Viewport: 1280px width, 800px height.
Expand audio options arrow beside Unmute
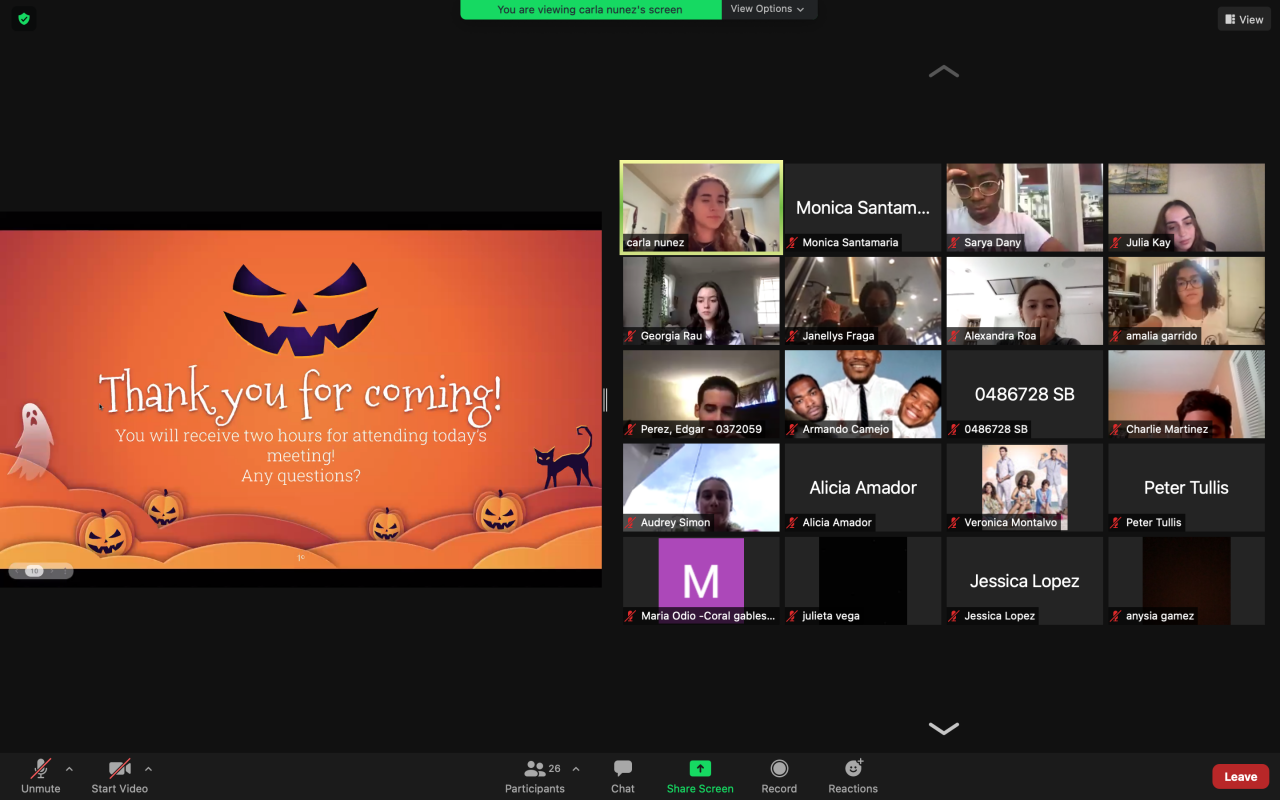point(69,769)
